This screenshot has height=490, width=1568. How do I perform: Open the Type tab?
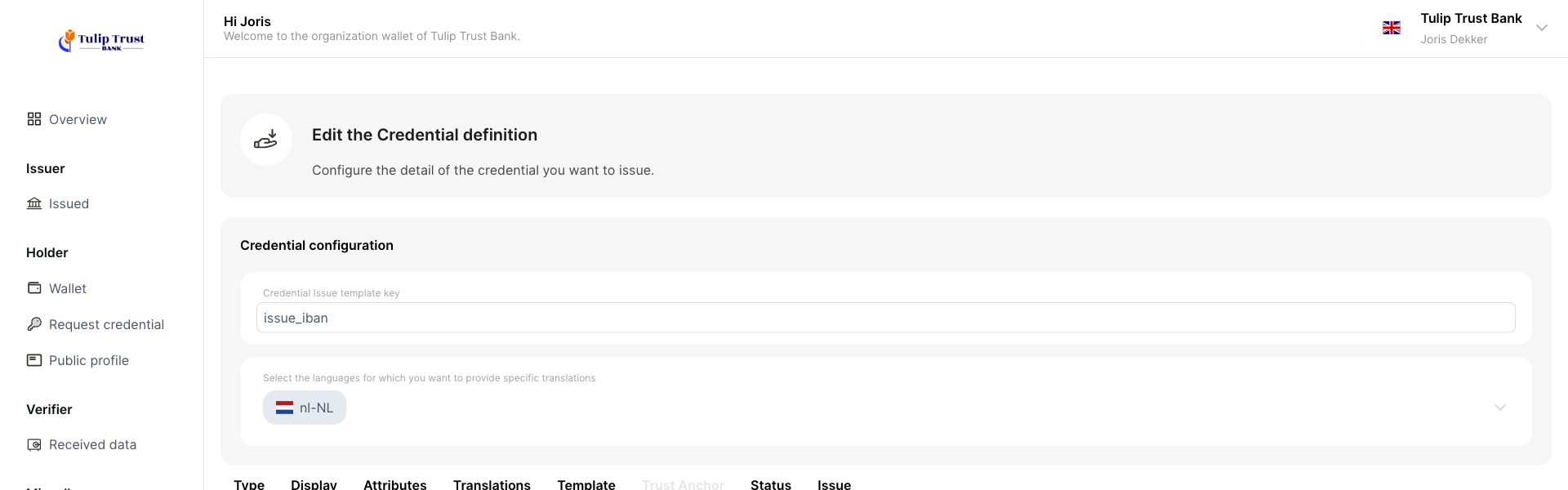click(249, 484)
